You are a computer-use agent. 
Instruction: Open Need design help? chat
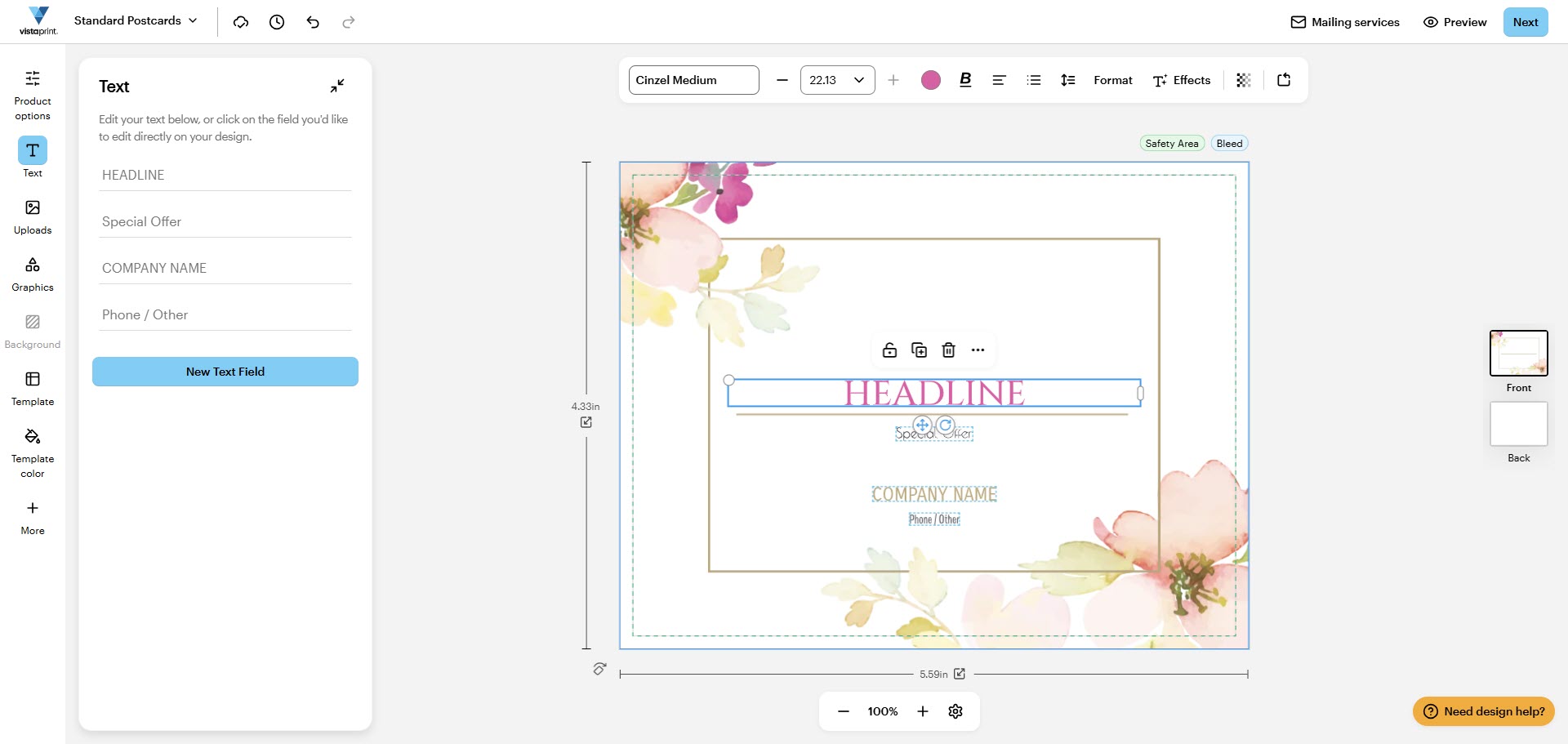point(1484,711)
